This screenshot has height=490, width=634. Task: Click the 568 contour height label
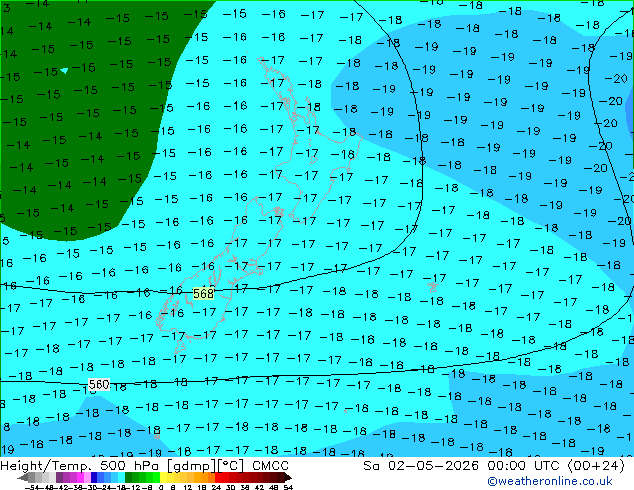point(203,294)
